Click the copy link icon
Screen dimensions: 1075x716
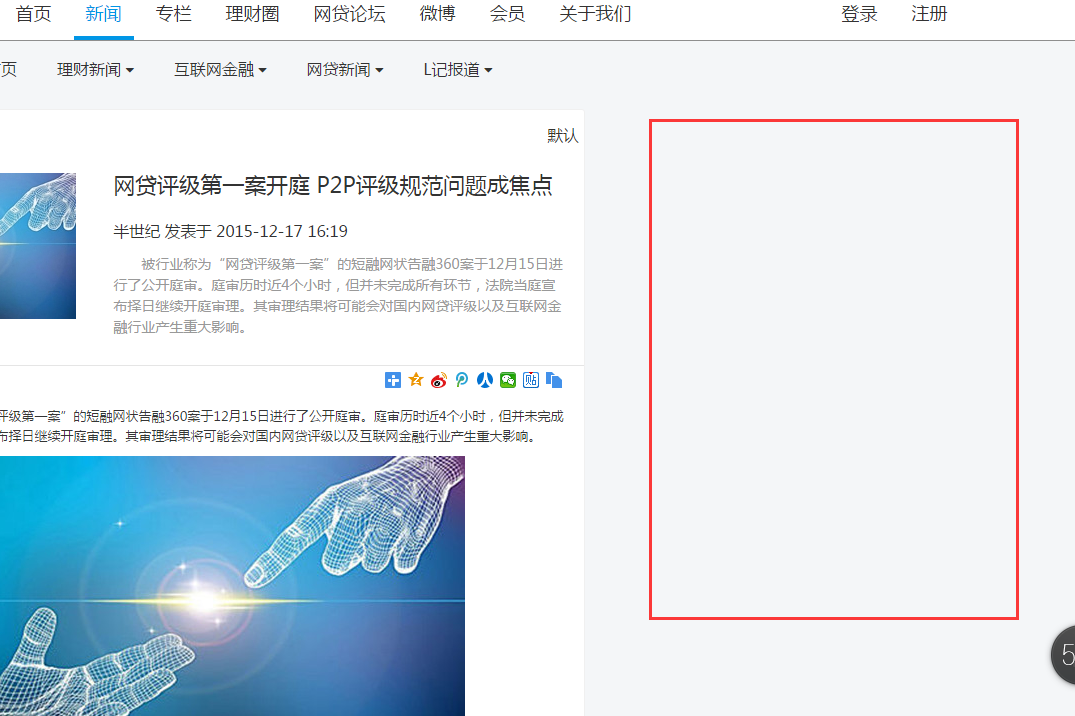[554, 380]
